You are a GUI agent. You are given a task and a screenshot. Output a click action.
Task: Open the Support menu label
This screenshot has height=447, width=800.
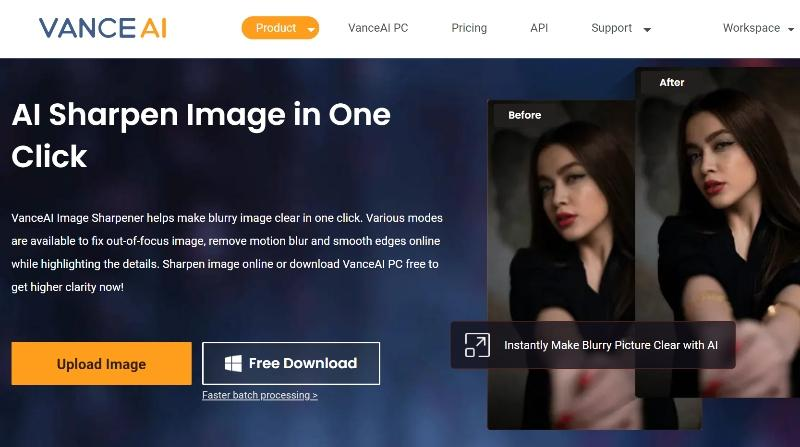[x=611, y=28]
